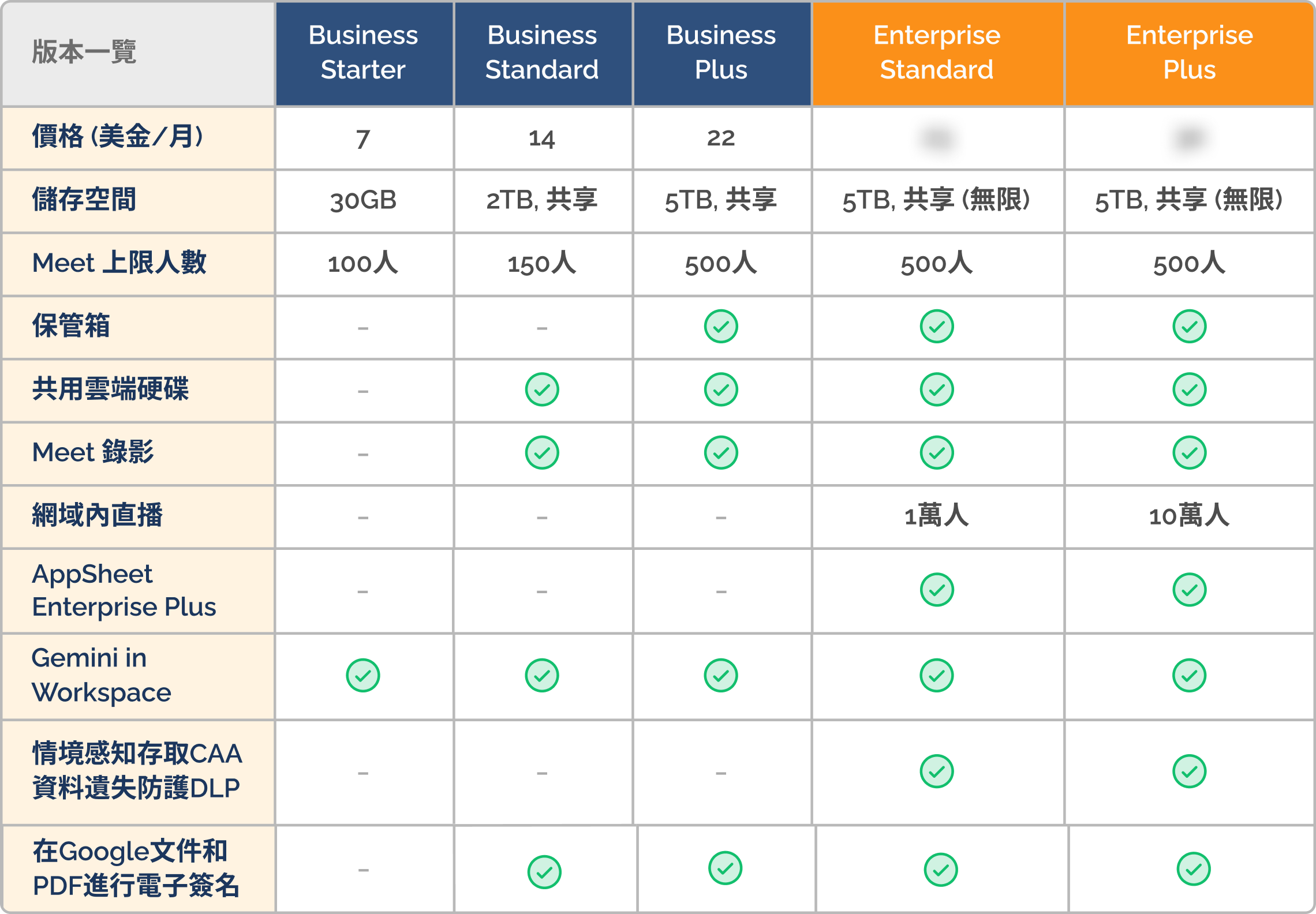
Task: Select the Business Plus column header
Action: click(722, 53)
